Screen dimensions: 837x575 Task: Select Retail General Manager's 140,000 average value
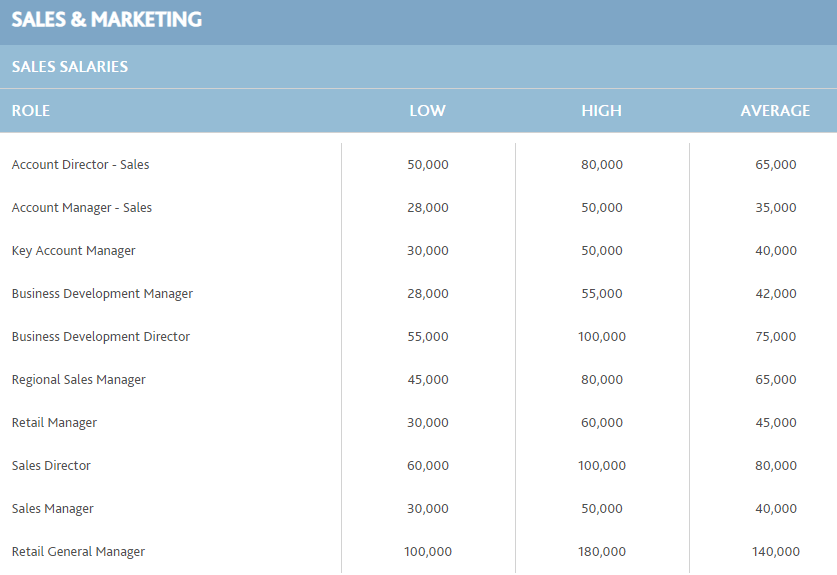pyautogui.click(x=776, y=552)
